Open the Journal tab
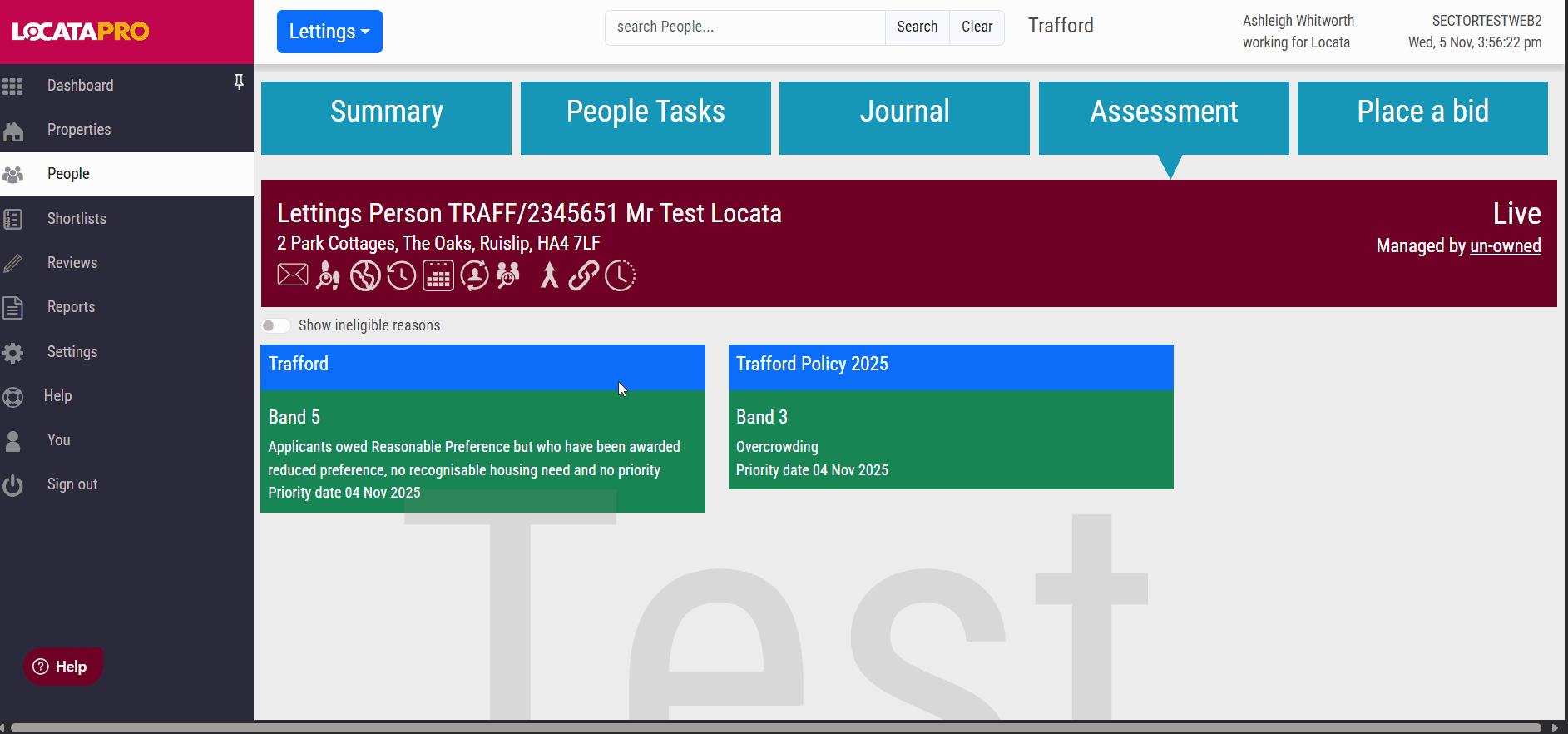The height and width of the screenshot is (734, 1568). [904, 118]
